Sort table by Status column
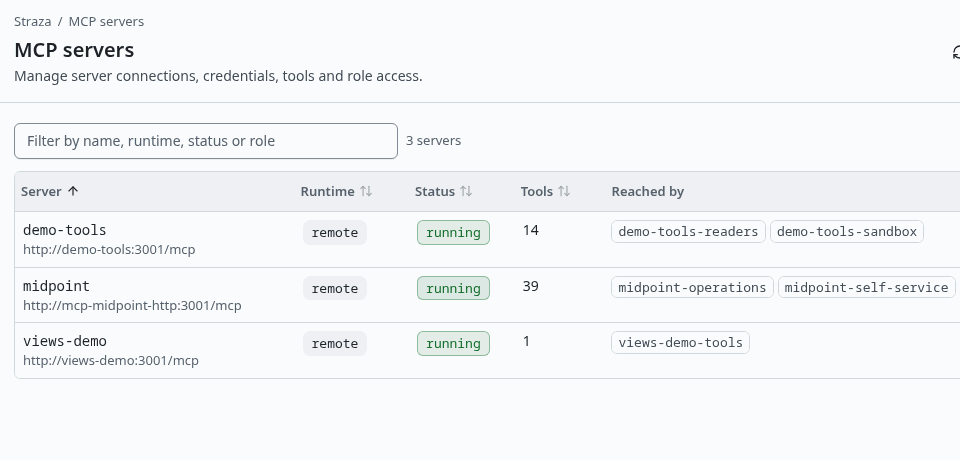960x460 pixels. [x=443, y=191]
